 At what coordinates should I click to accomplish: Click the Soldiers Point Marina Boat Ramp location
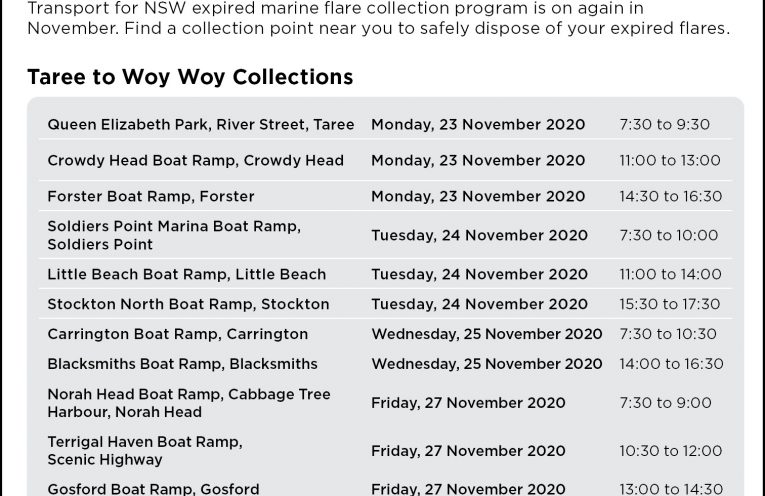(x=174, y=236)
